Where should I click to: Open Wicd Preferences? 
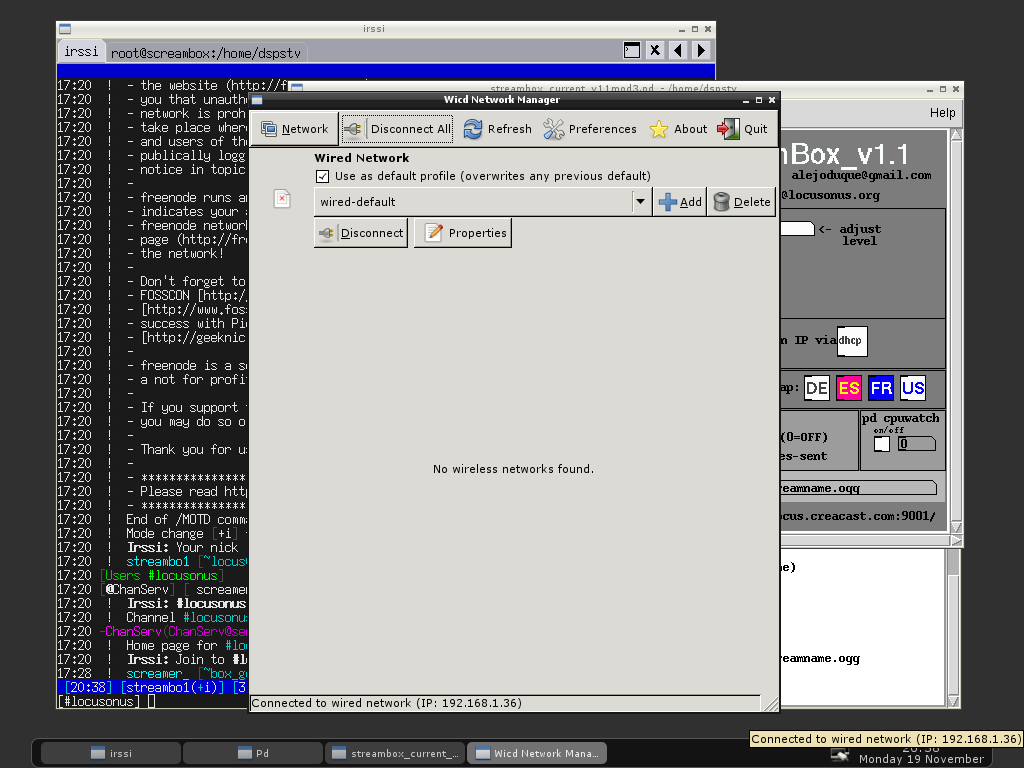tap(590, 129)
